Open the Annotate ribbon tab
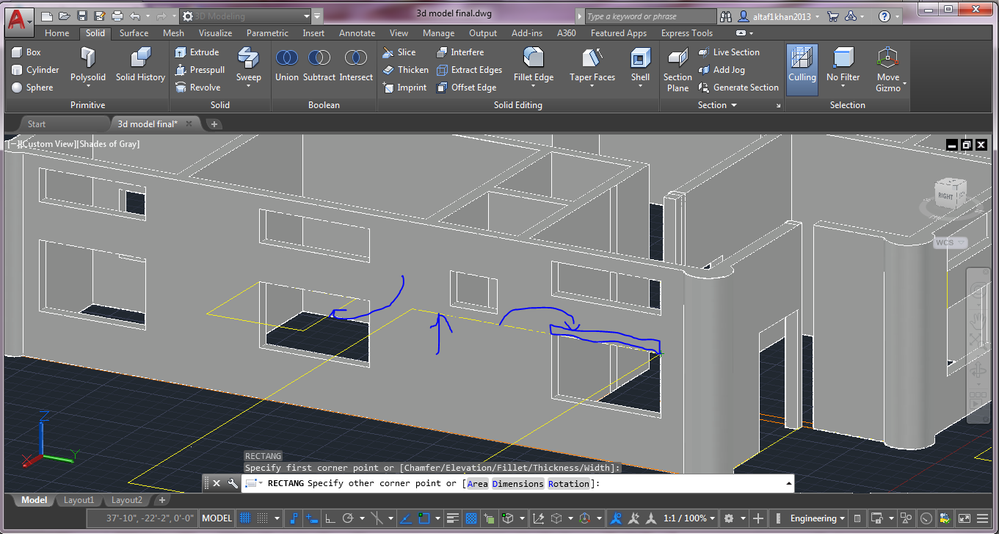This screenshot has height=534, width=999. click(x=357, y=33)
